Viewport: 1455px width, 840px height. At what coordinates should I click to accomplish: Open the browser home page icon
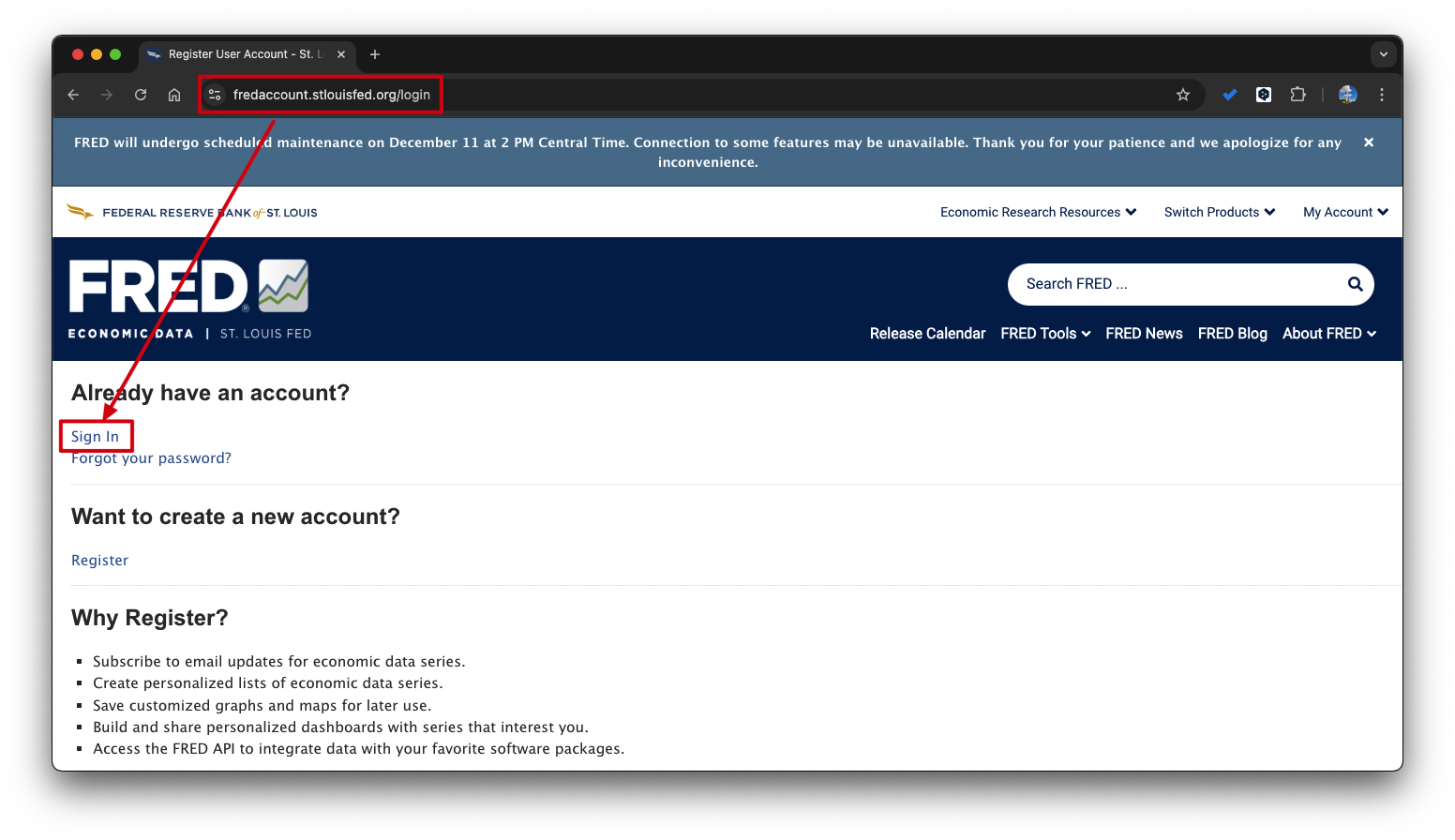[174, 95]
